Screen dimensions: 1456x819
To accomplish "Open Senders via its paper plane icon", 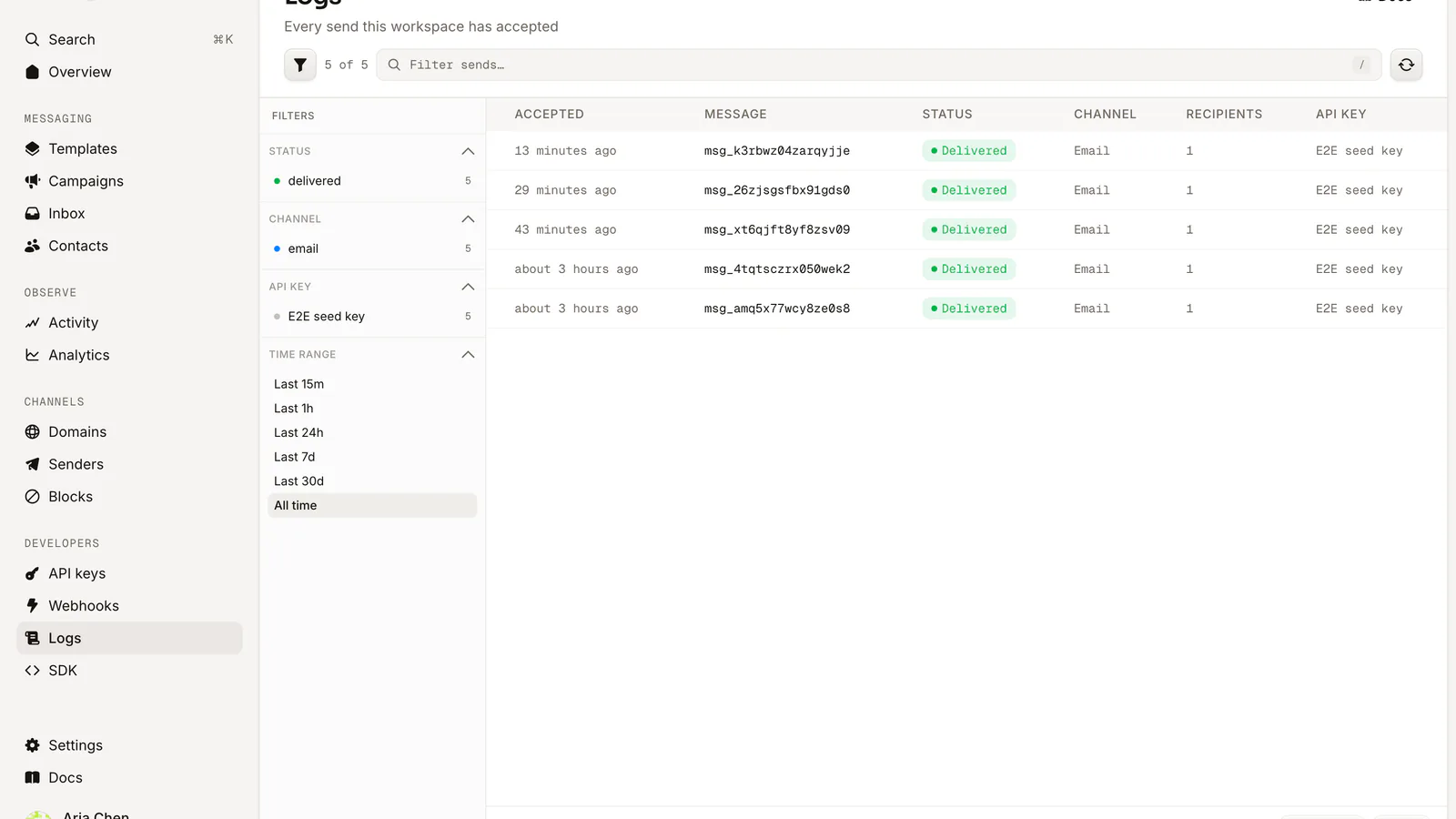I will [x=33, y=464].
